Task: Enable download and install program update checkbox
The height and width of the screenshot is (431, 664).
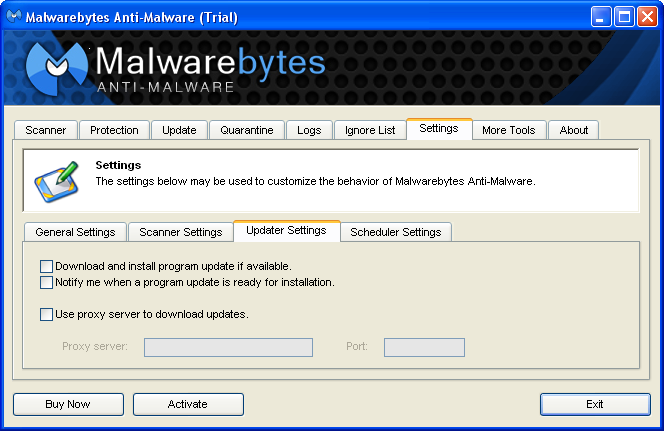Action: tap(46, 266)
